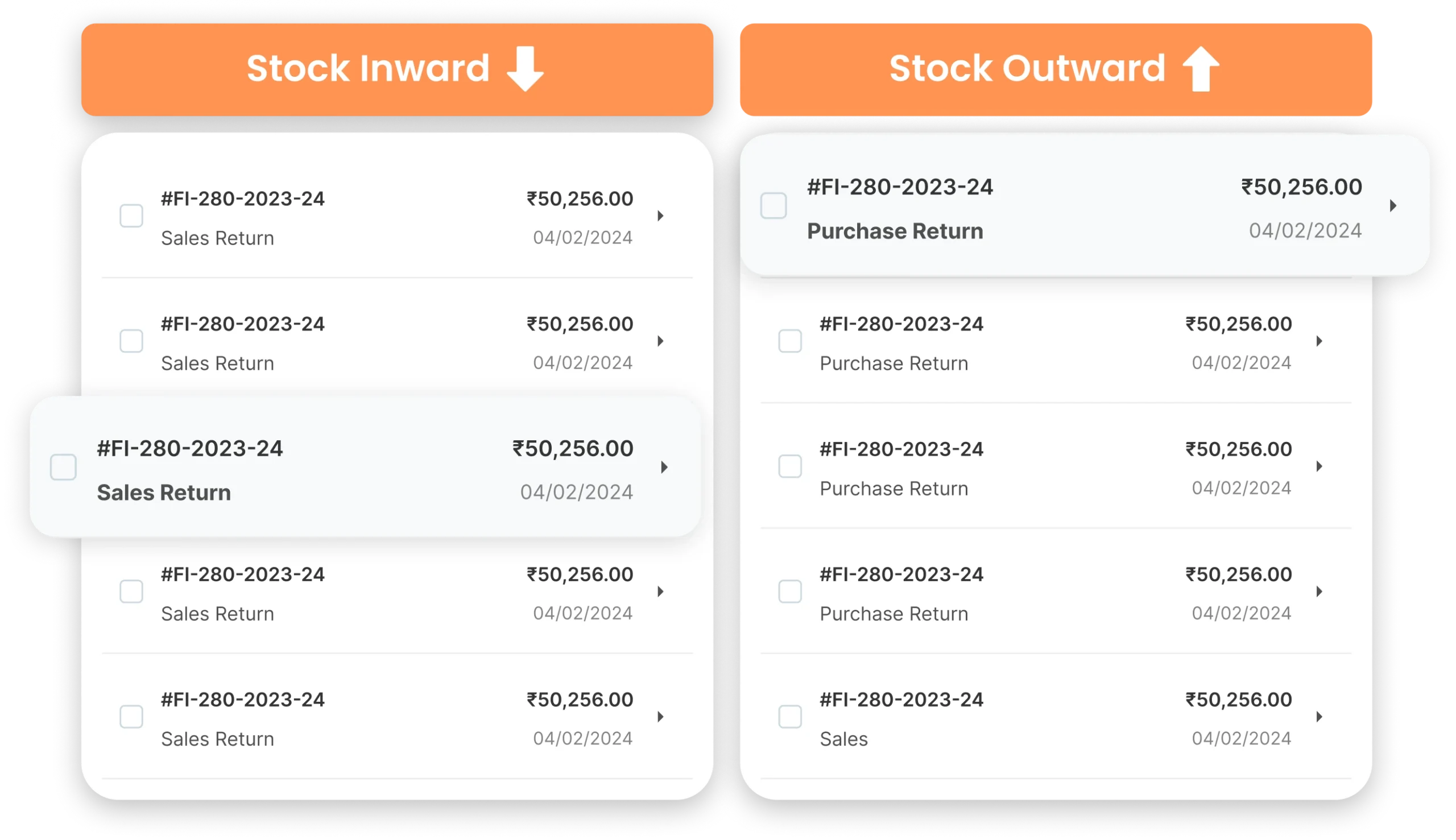
Task: Open the highlighted Sales Return row chevron
Action: tap(664, 467)
